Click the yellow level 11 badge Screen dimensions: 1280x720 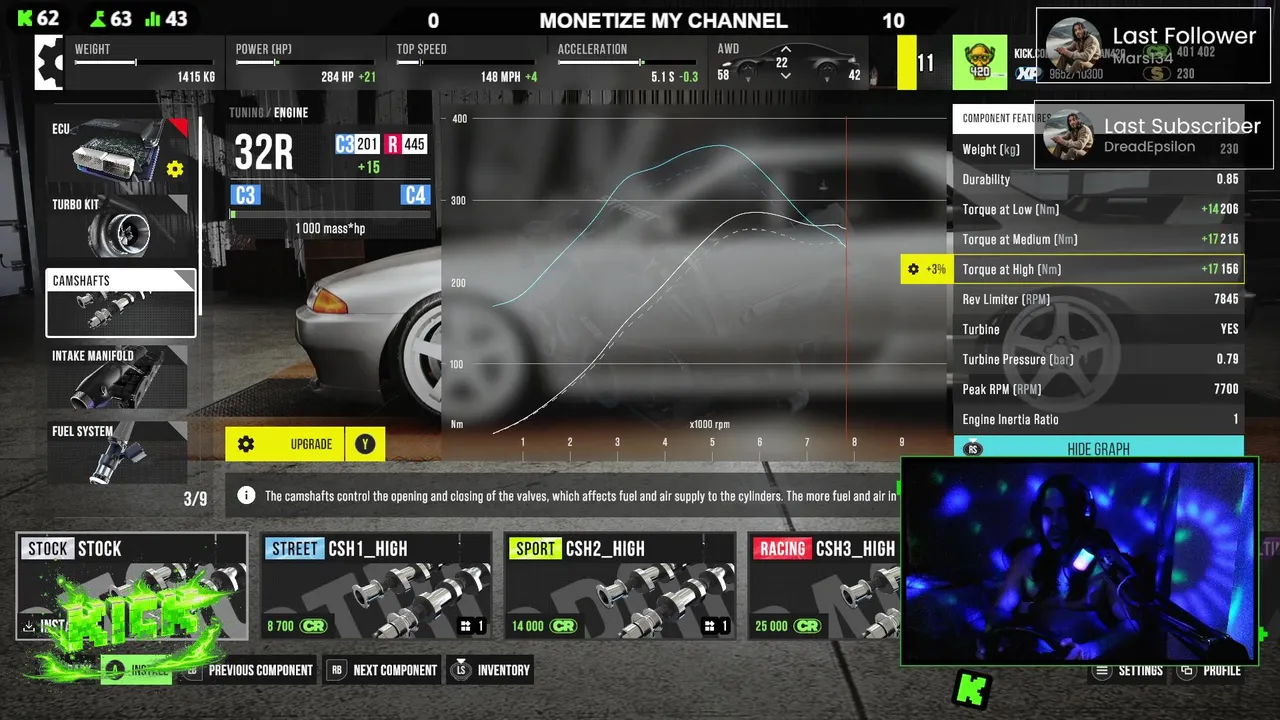(919, 63)
